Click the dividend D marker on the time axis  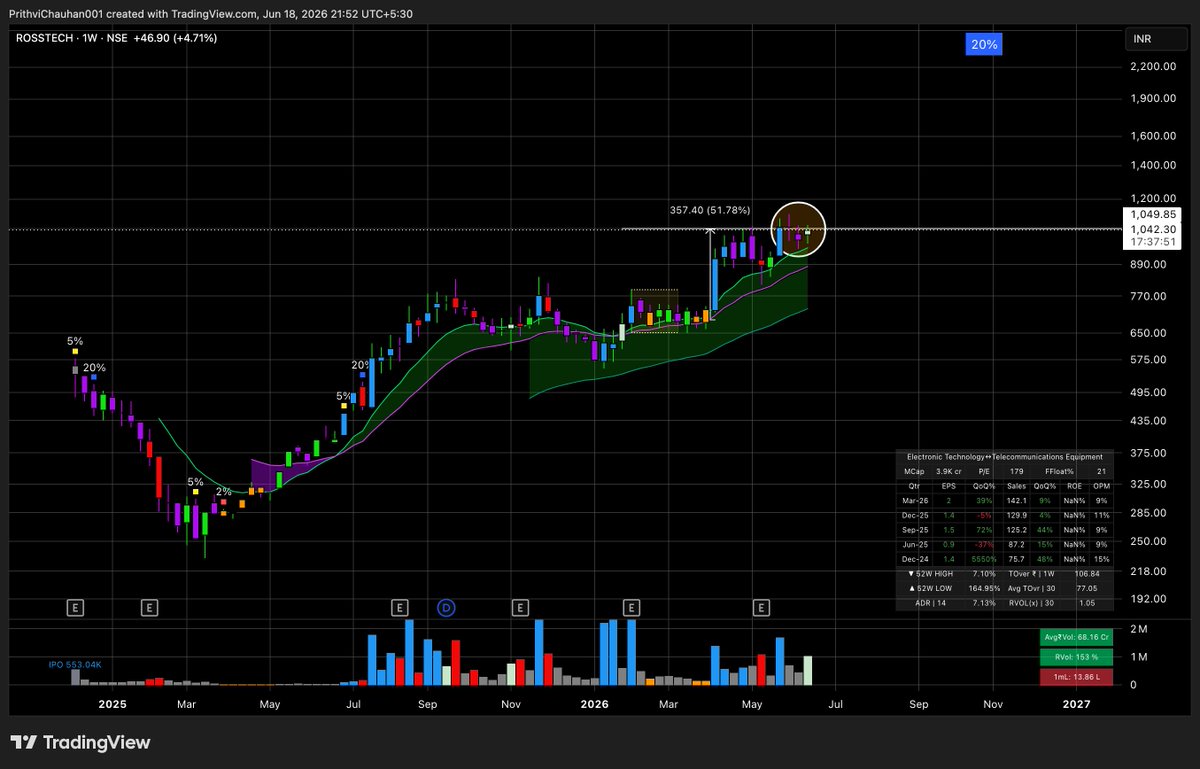click(x=447, y=607)
